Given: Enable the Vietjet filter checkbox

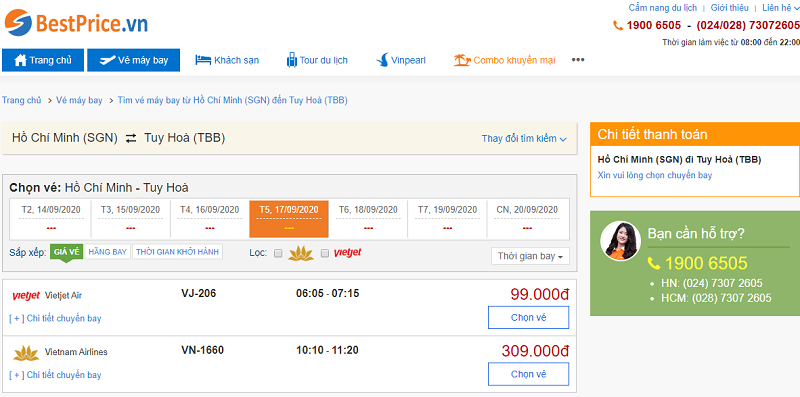Looking at the screenshot, I should [x=324, y=253].
